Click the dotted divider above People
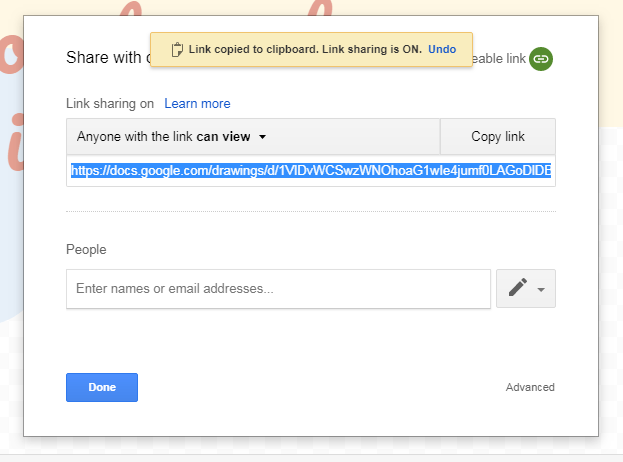 [x=310, y=212]
